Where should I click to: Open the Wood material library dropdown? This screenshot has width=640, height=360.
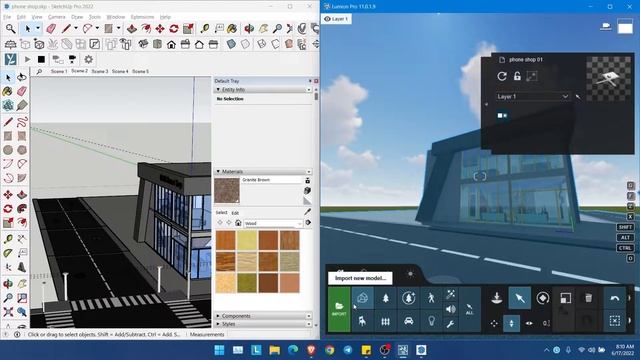273,223
